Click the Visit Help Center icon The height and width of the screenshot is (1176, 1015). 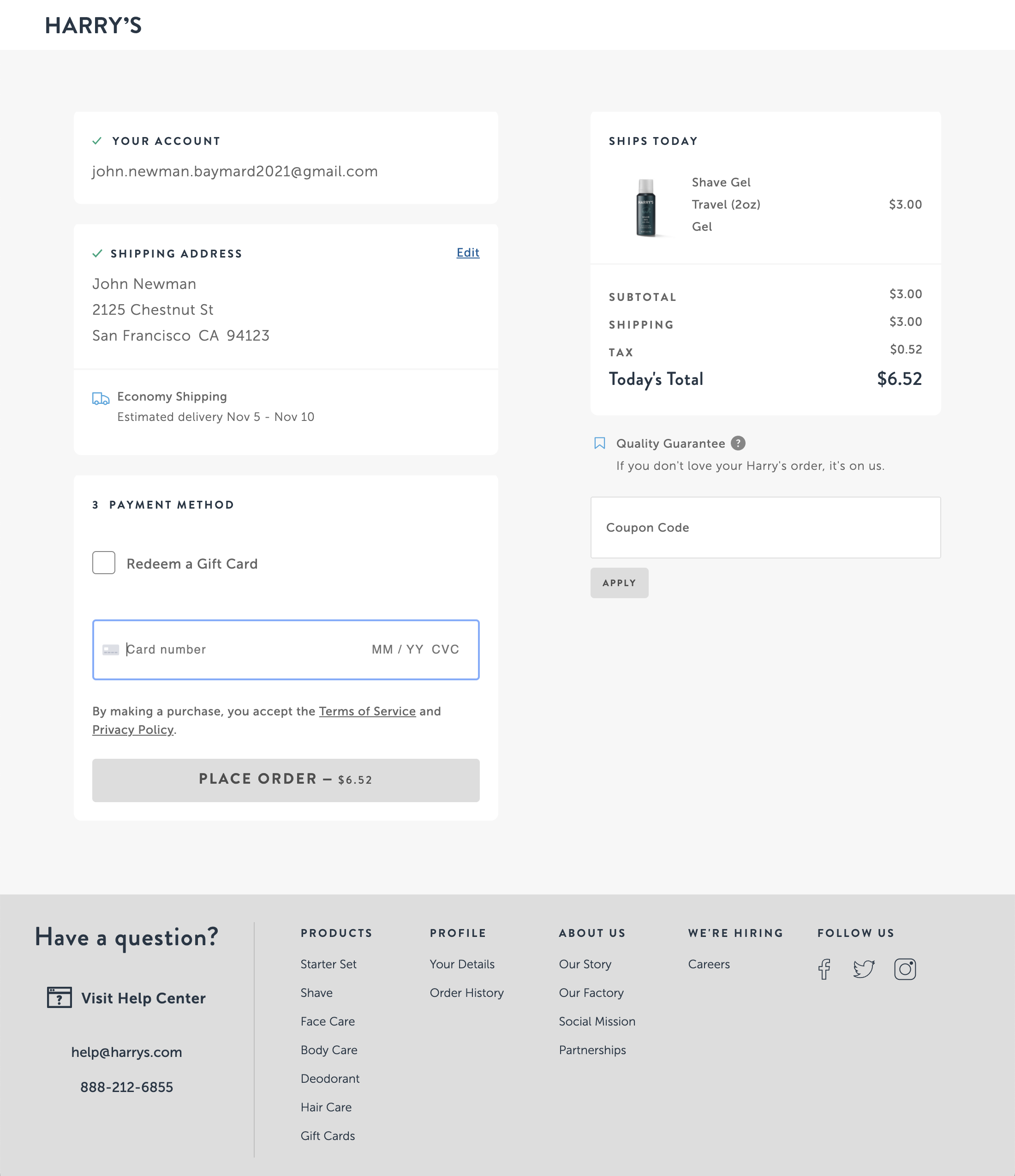59,998
